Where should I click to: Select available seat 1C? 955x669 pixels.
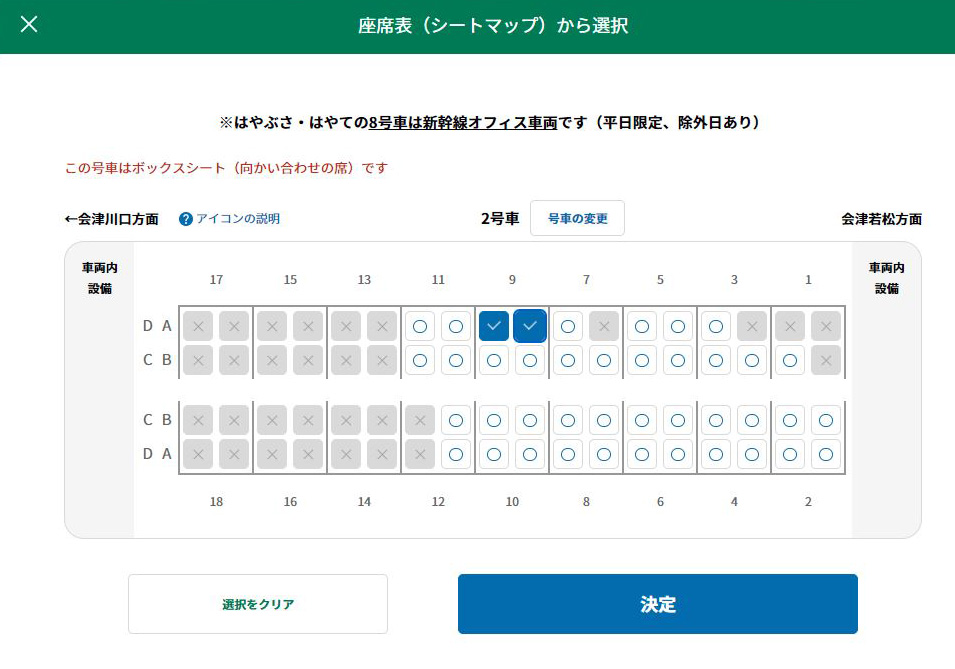[790, 360]
